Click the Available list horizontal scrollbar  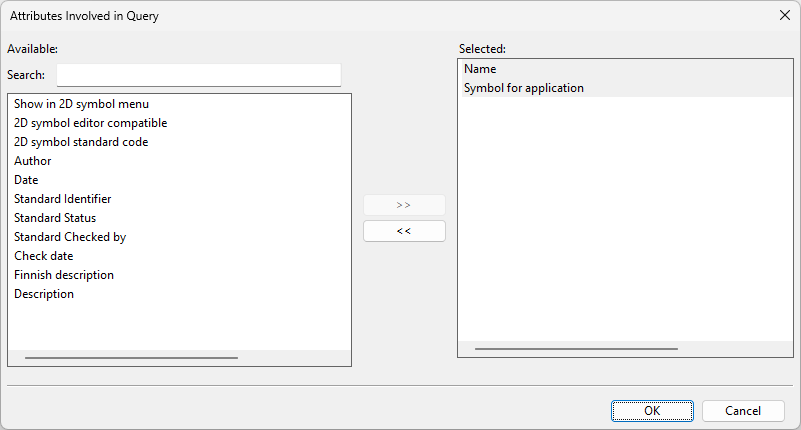tap(131, 357)
